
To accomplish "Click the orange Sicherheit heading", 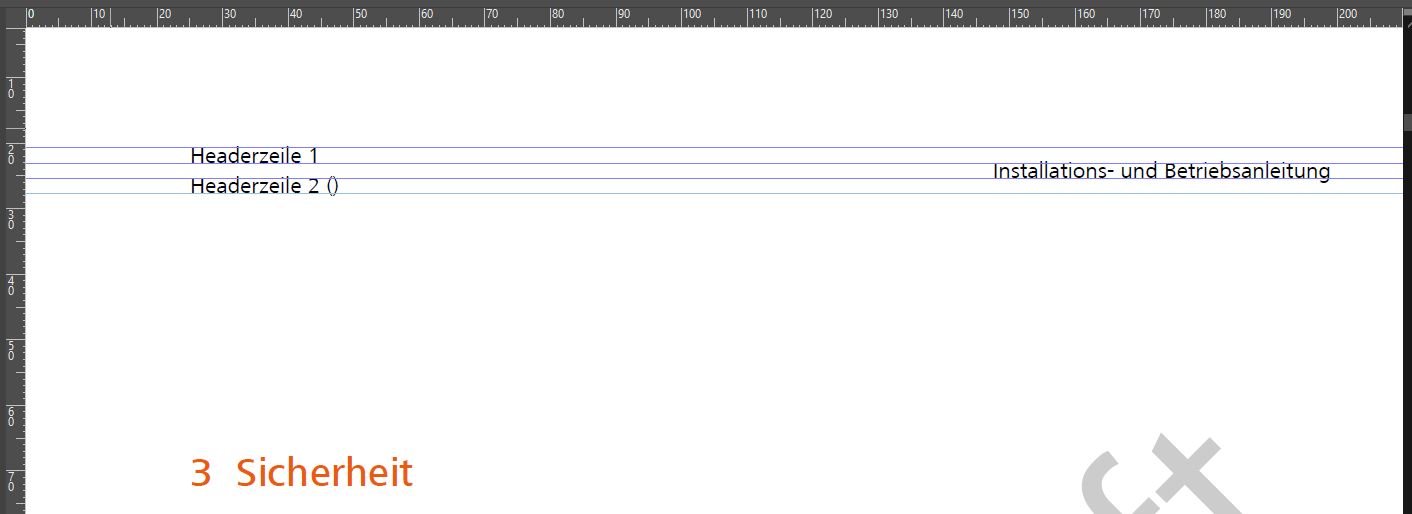I will coord(324,472).
